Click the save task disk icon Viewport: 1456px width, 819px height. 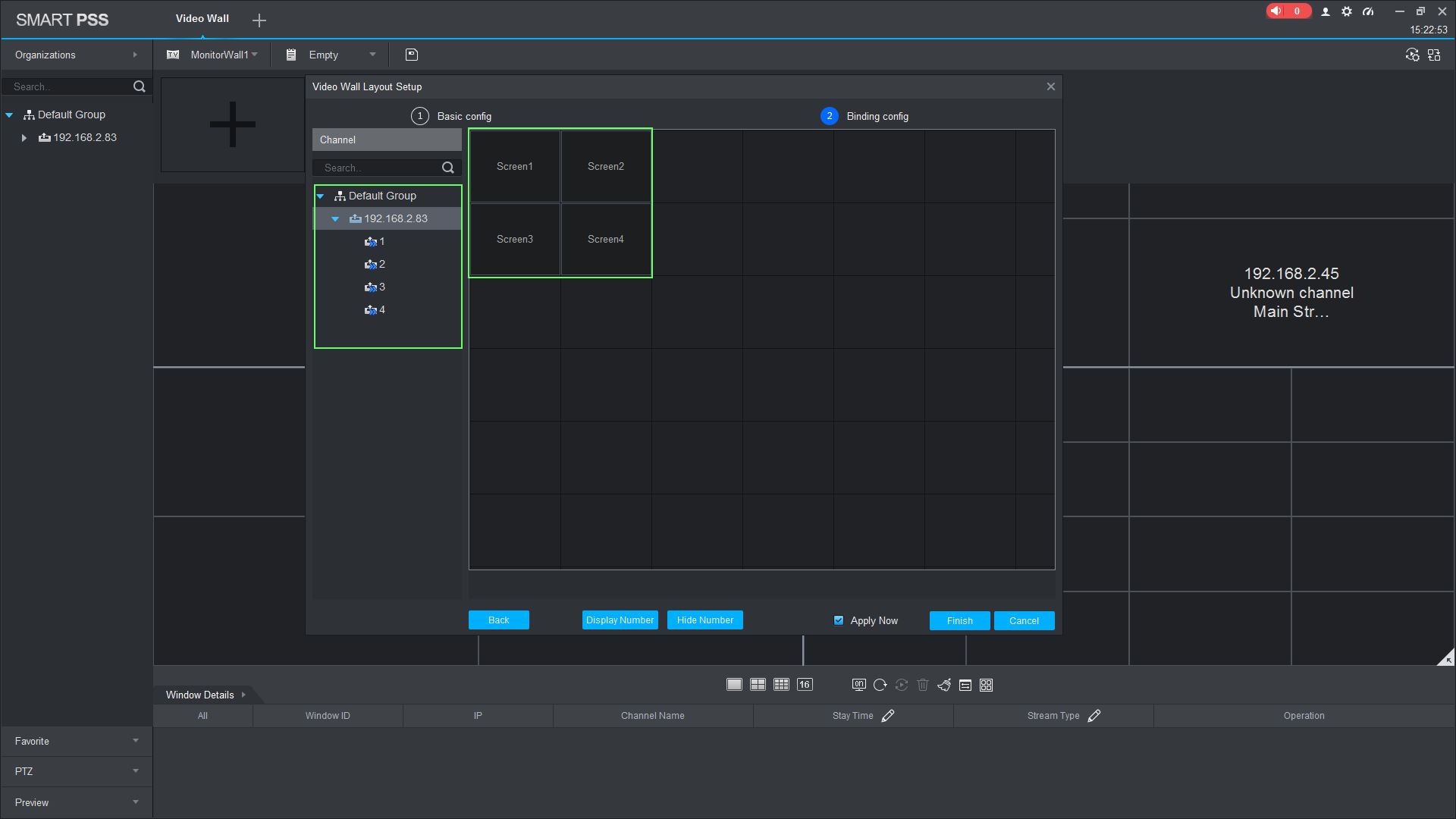(412, 55)
